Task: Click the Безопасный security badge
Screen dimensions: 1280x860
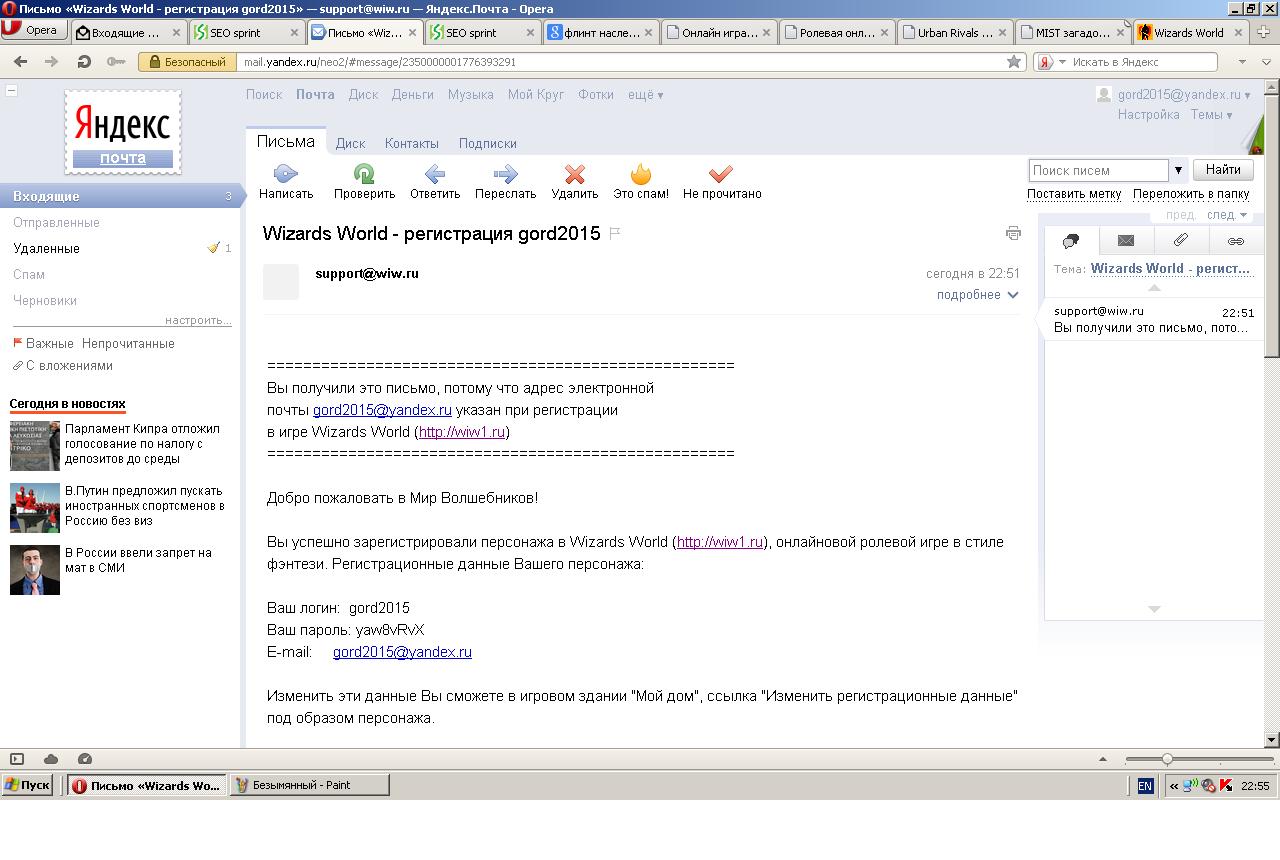Action: pyautogui.click(x=187, y=62)
